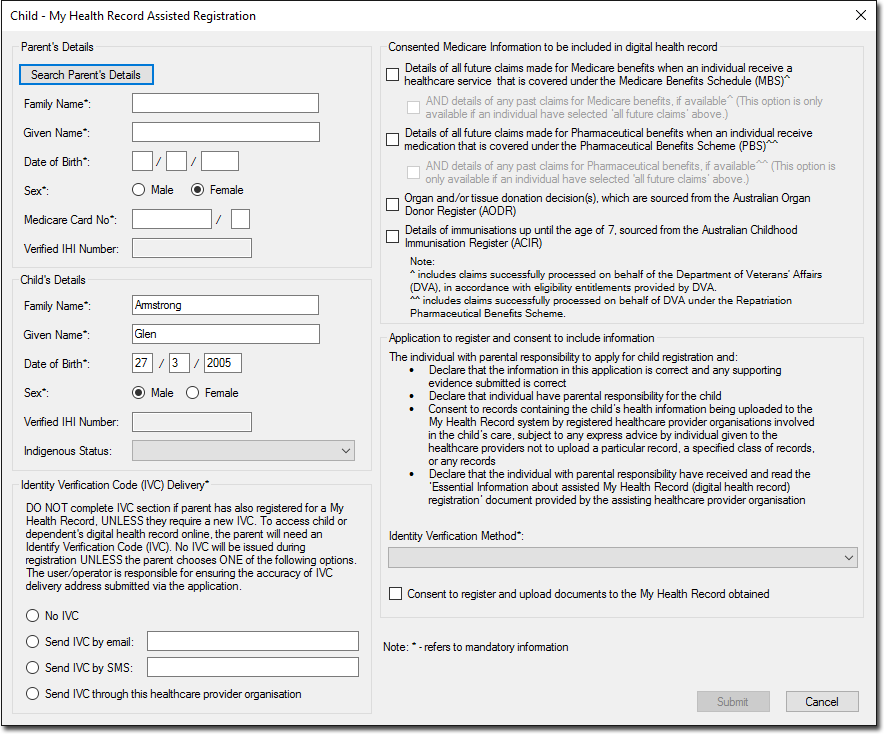This screenshot has width=884, height=734.
Task: Enable future Medicare benefits claims checkbox
Action: [x=393, y=74]
